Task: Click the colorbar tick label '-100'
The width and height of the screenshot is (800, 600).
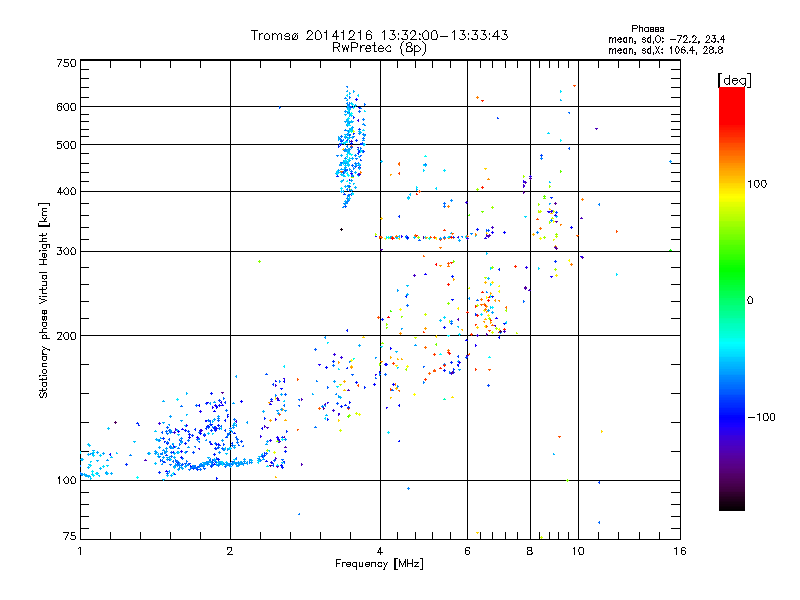Action: [x=761, y=417]
